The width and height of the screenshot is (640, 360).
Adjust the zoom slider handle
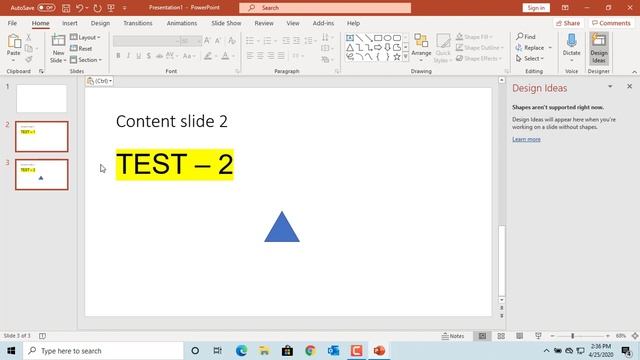click(x=573, y=336)
